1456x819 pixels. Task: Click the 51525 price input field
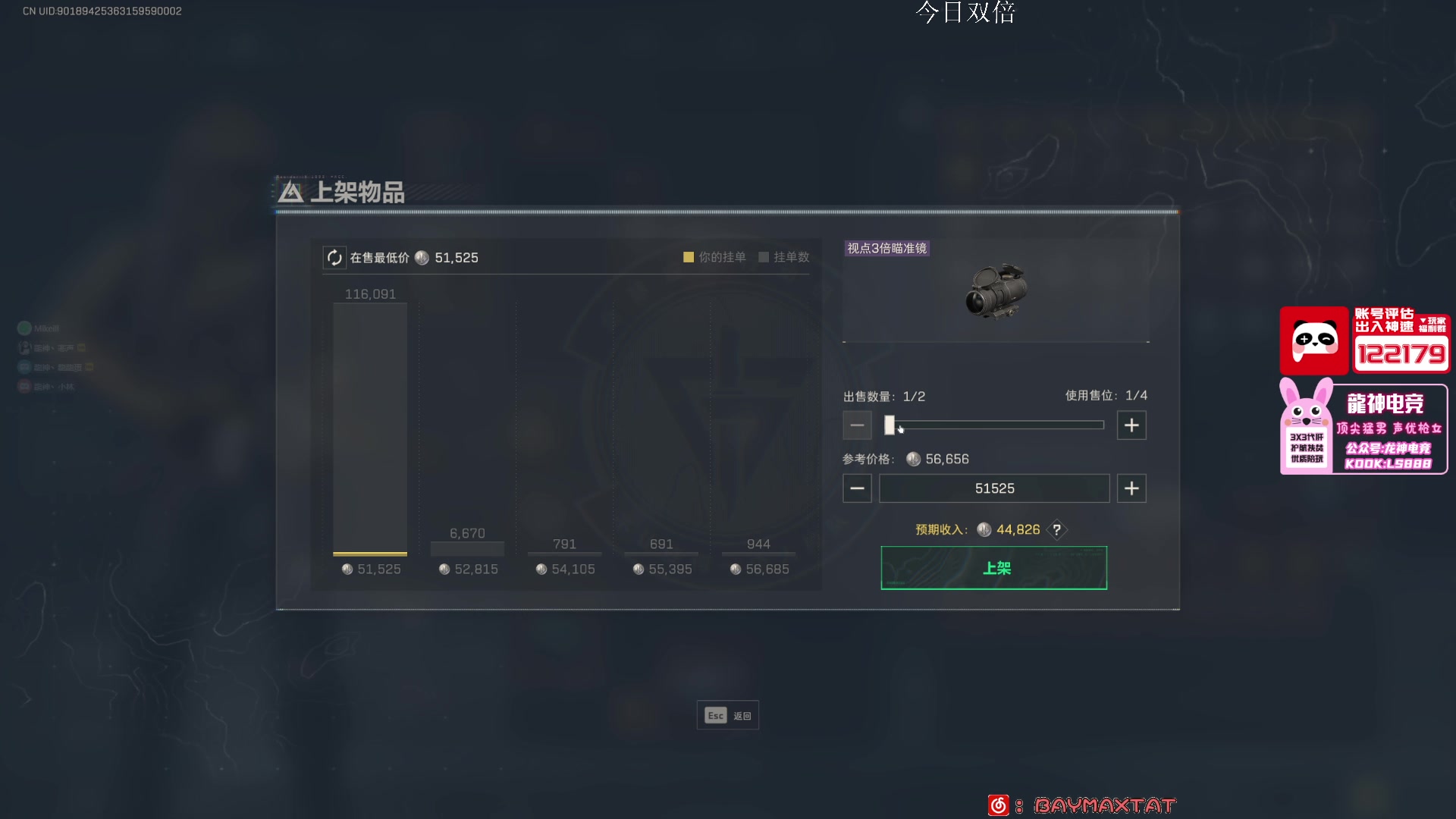994,488
